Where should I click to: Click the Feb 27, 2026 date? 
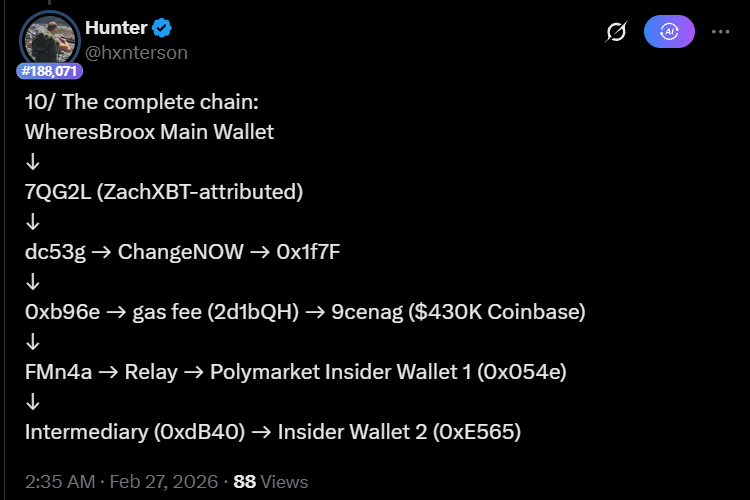point(163,481)
